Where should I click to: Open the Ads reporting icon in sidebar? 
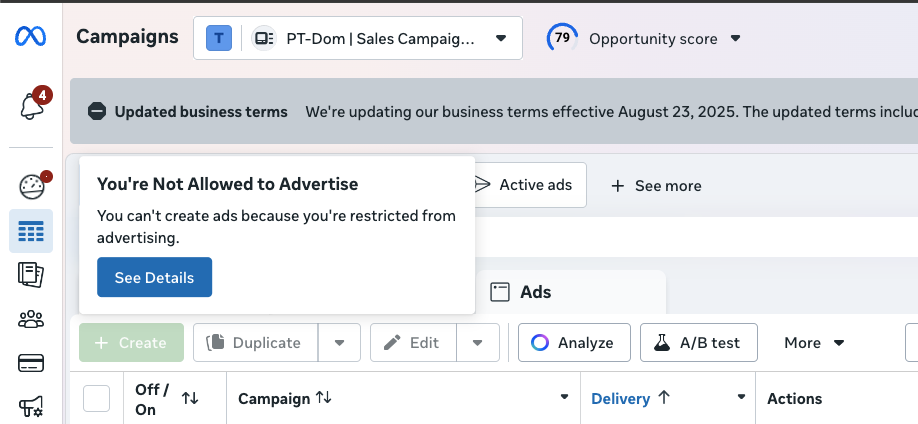click(x=31, y=275)
